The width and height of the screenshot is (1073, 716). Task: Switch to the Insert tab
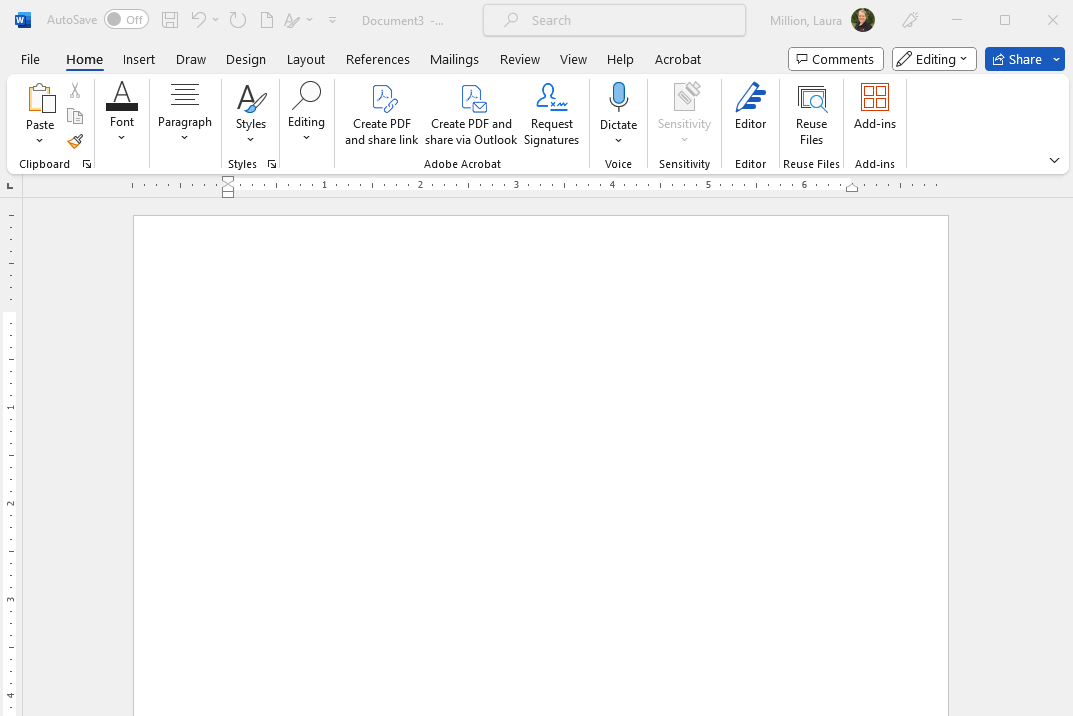(139, 59)
